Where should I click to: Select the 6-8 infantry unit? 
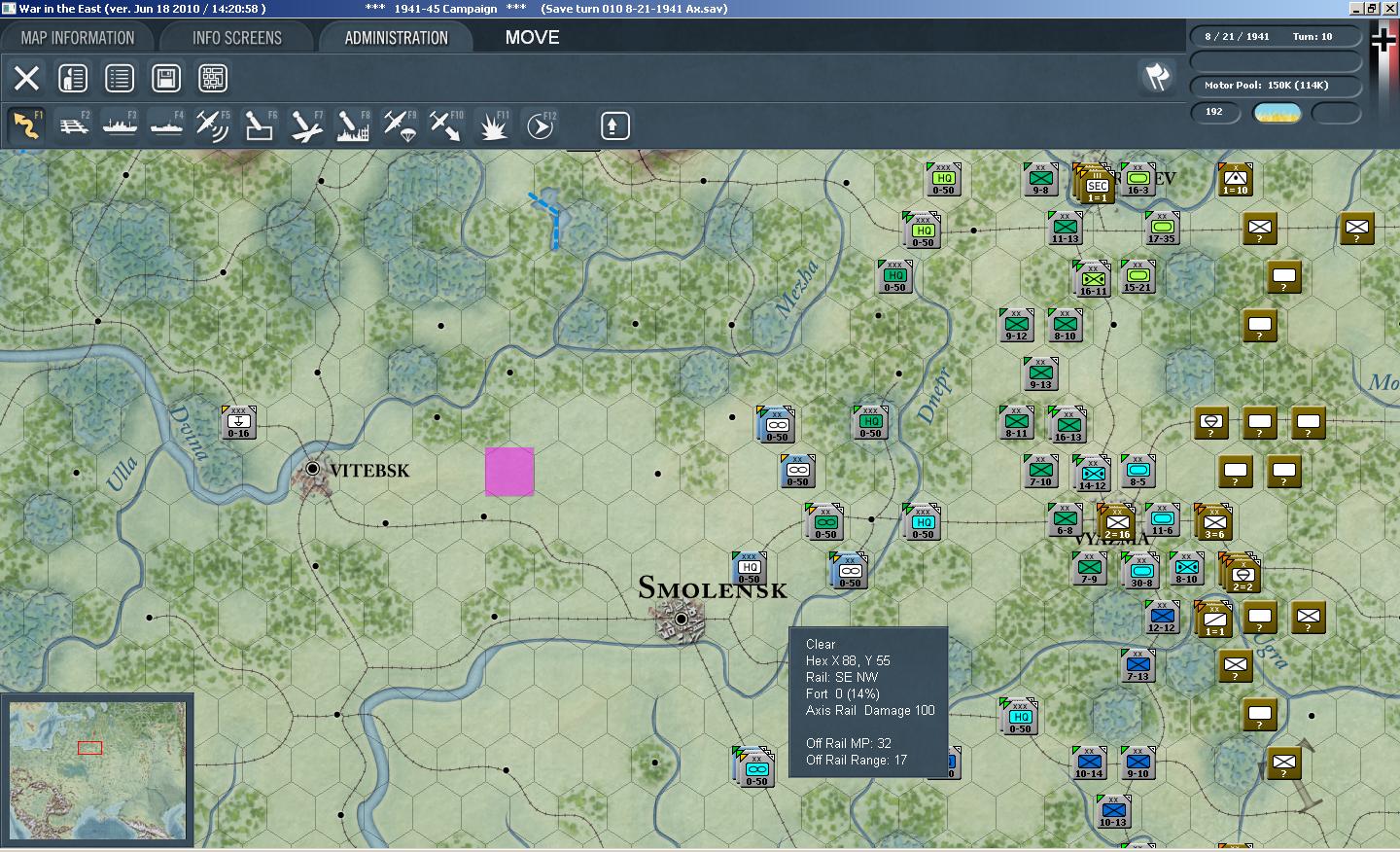(1065, 519)
